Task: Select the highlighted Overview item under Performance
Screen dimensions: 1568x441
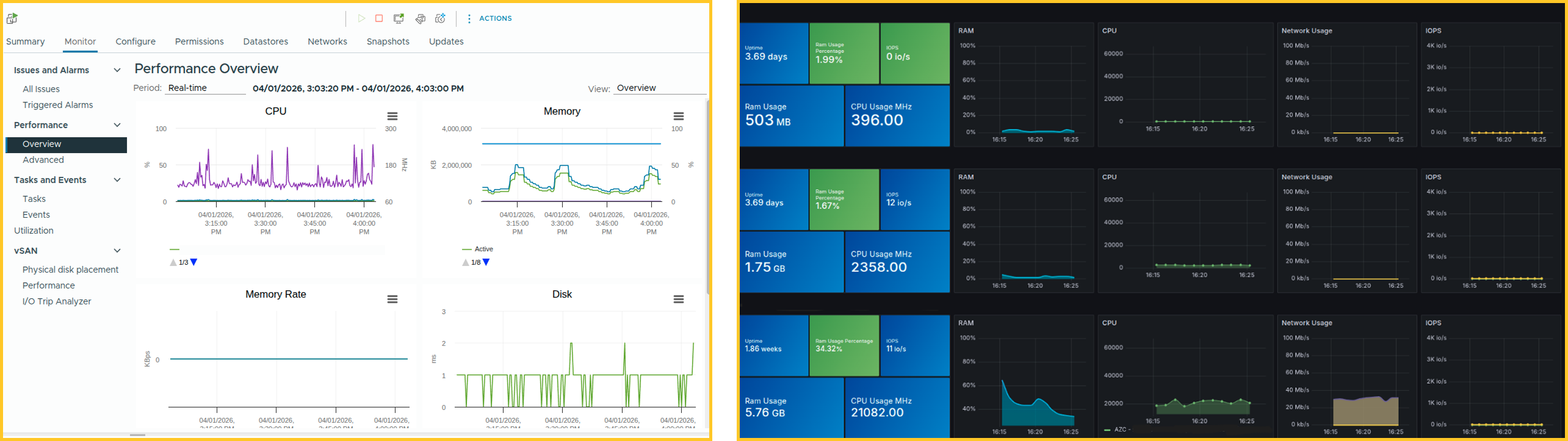Action: tap(66, 144)
